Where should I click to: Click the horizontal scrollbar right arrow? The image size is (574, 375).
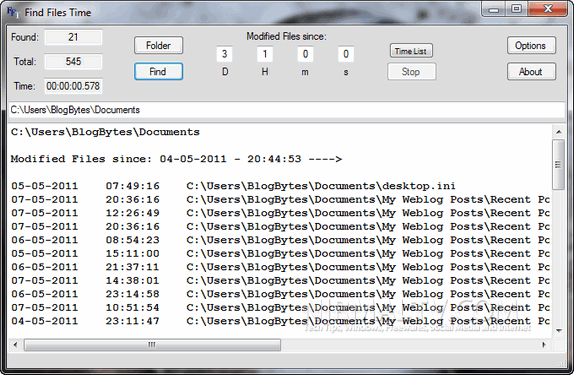pyautogui.click(x=544, y=345)
